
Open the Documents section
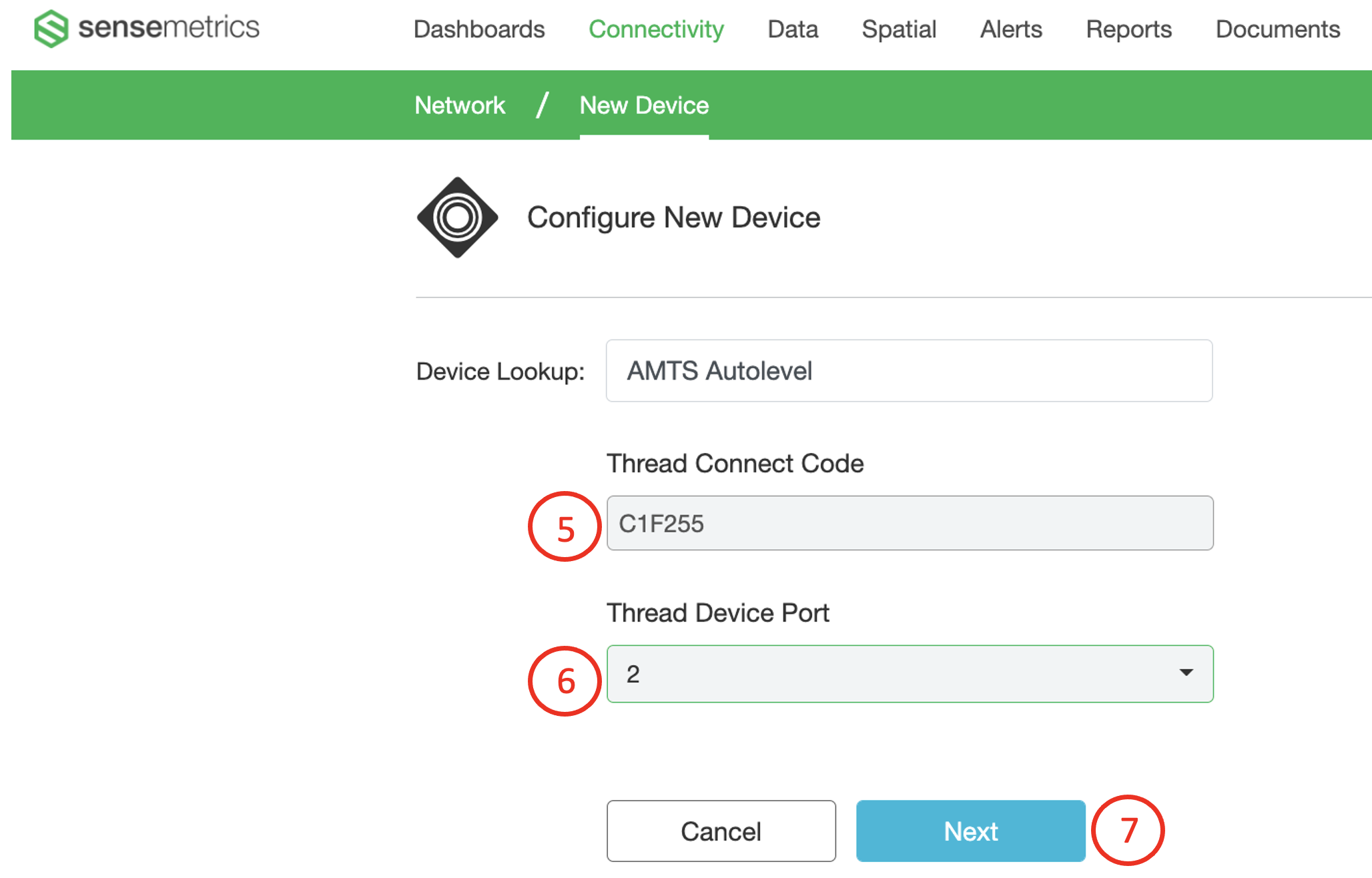pos(1277,29)
